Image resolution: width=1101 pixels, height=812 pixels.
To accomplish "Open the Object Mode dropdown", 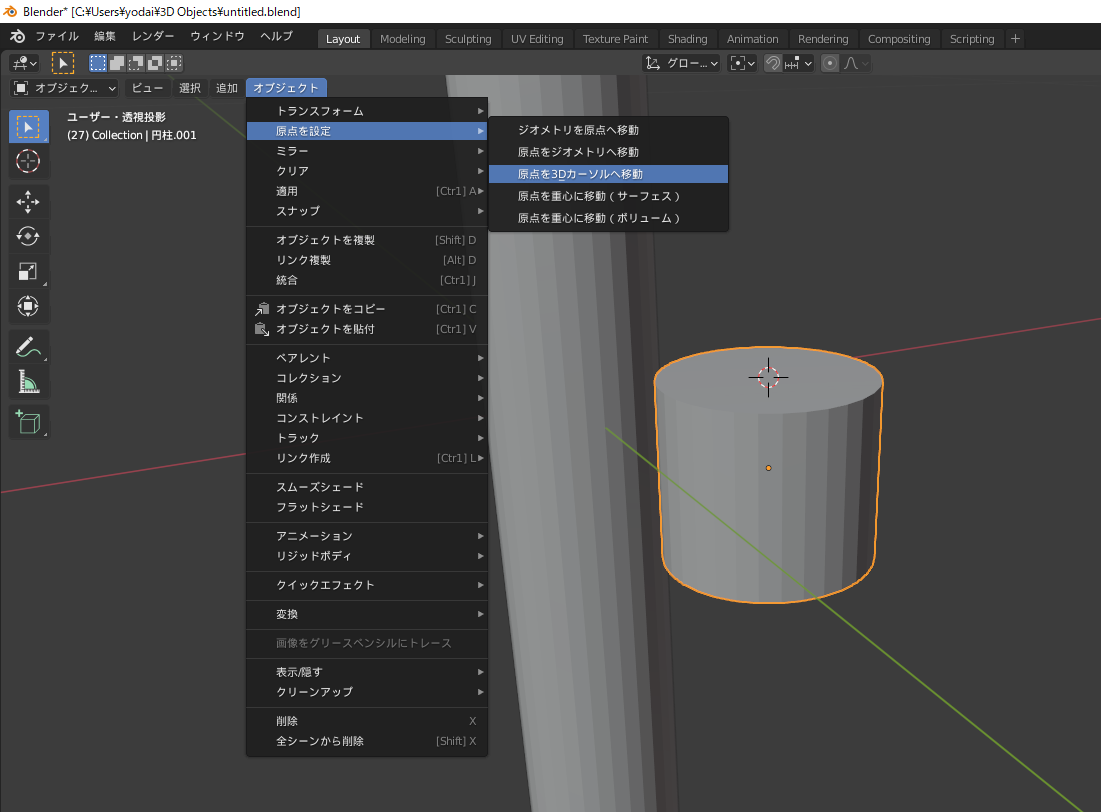I will coord(65,88).
